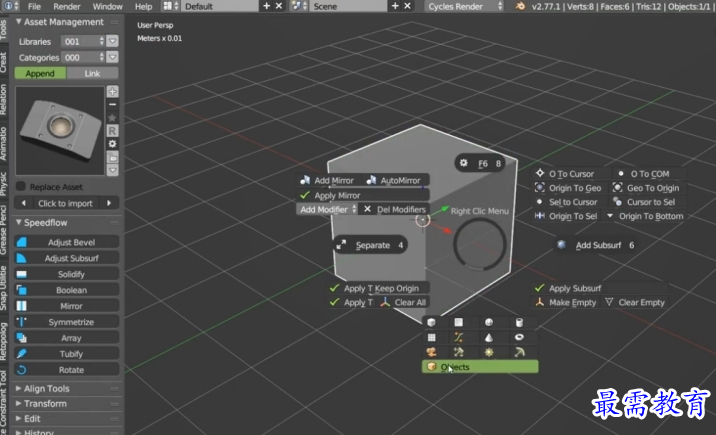This screenshot has width=716, height=435.
Task: Add a sun lamp using the sun icon
Action: point(489,352)
